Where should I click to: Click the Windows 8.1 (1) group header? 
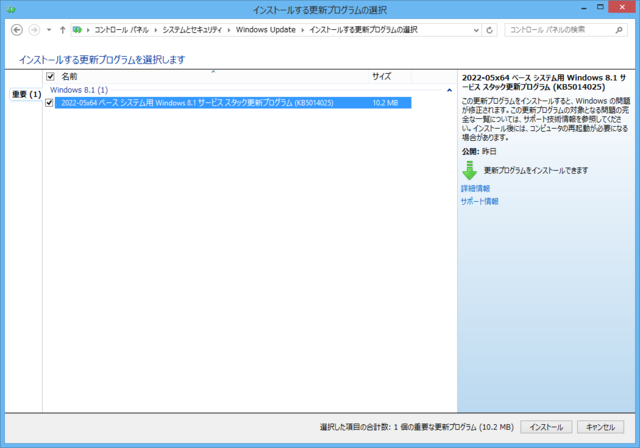(x=79, y=90)
